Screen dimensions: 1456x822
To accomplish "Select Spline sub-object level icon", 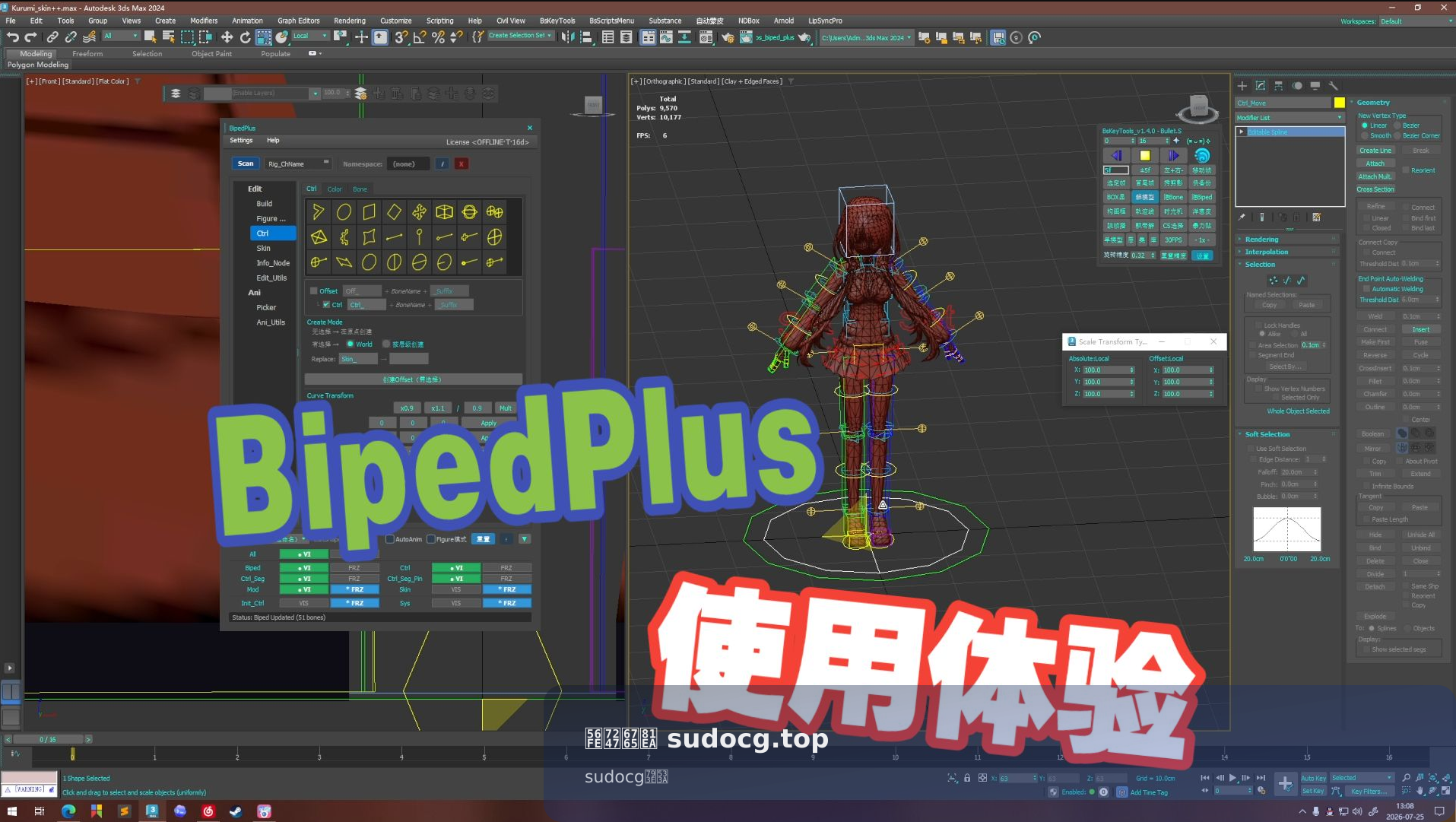I will point(1301,281).
